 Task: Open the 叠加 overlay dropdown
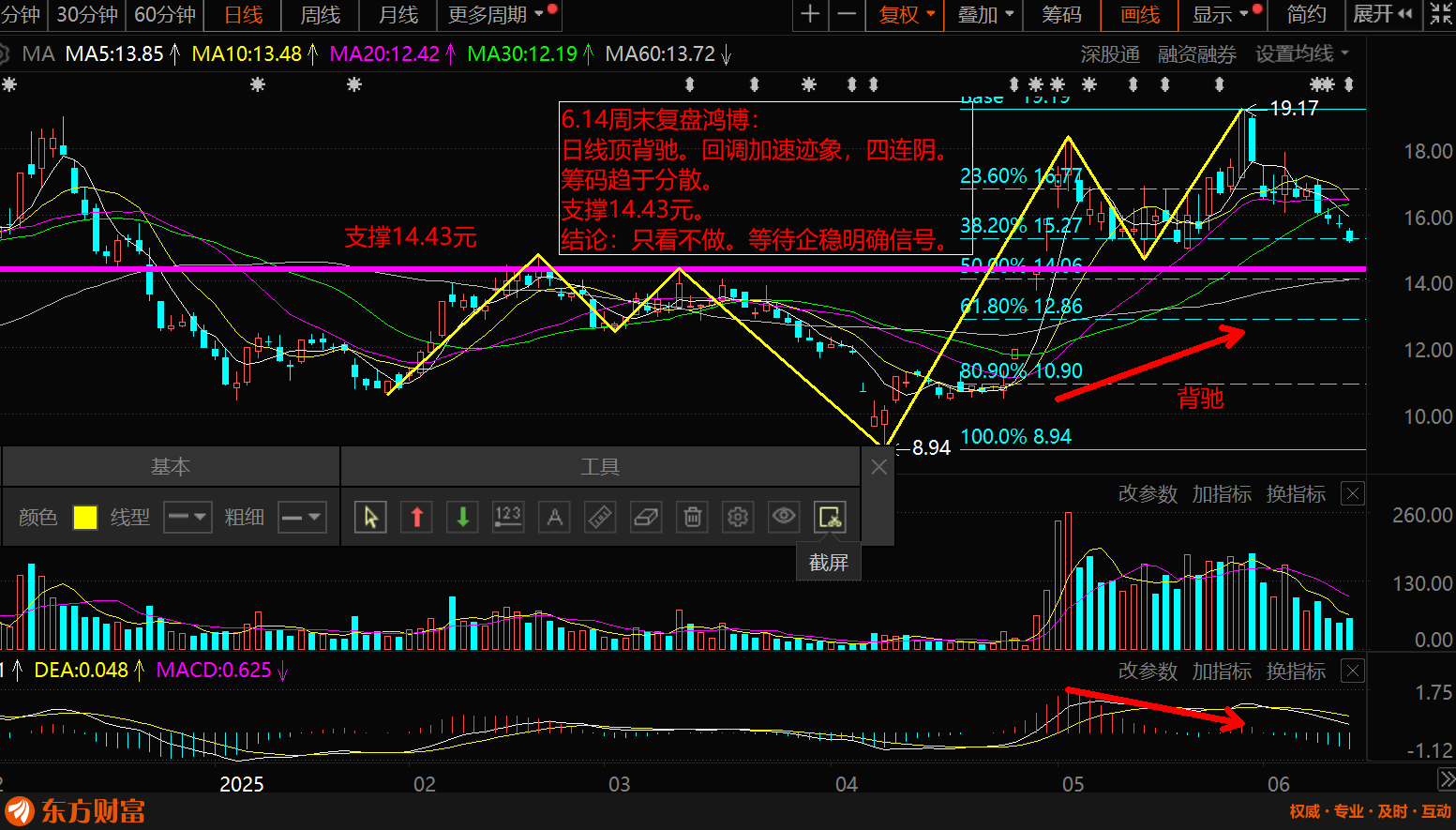[985, 15]
